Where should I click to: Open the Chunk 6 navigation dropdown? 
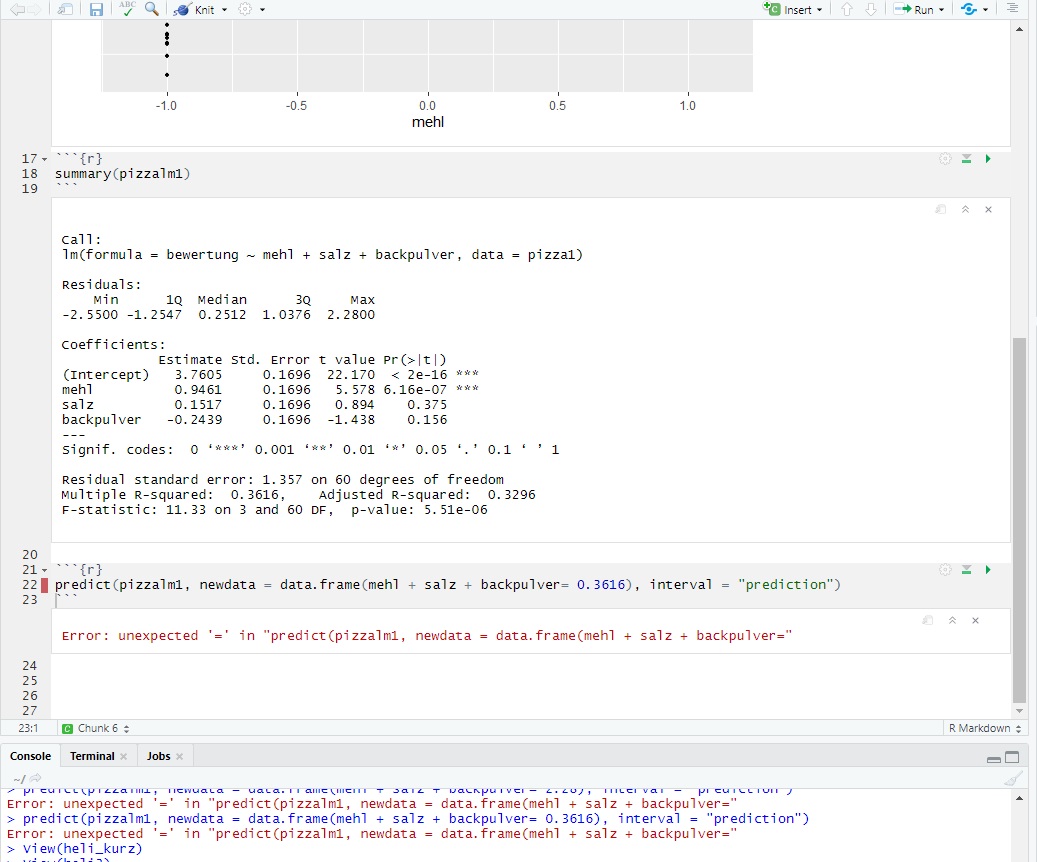pos(96,729)
